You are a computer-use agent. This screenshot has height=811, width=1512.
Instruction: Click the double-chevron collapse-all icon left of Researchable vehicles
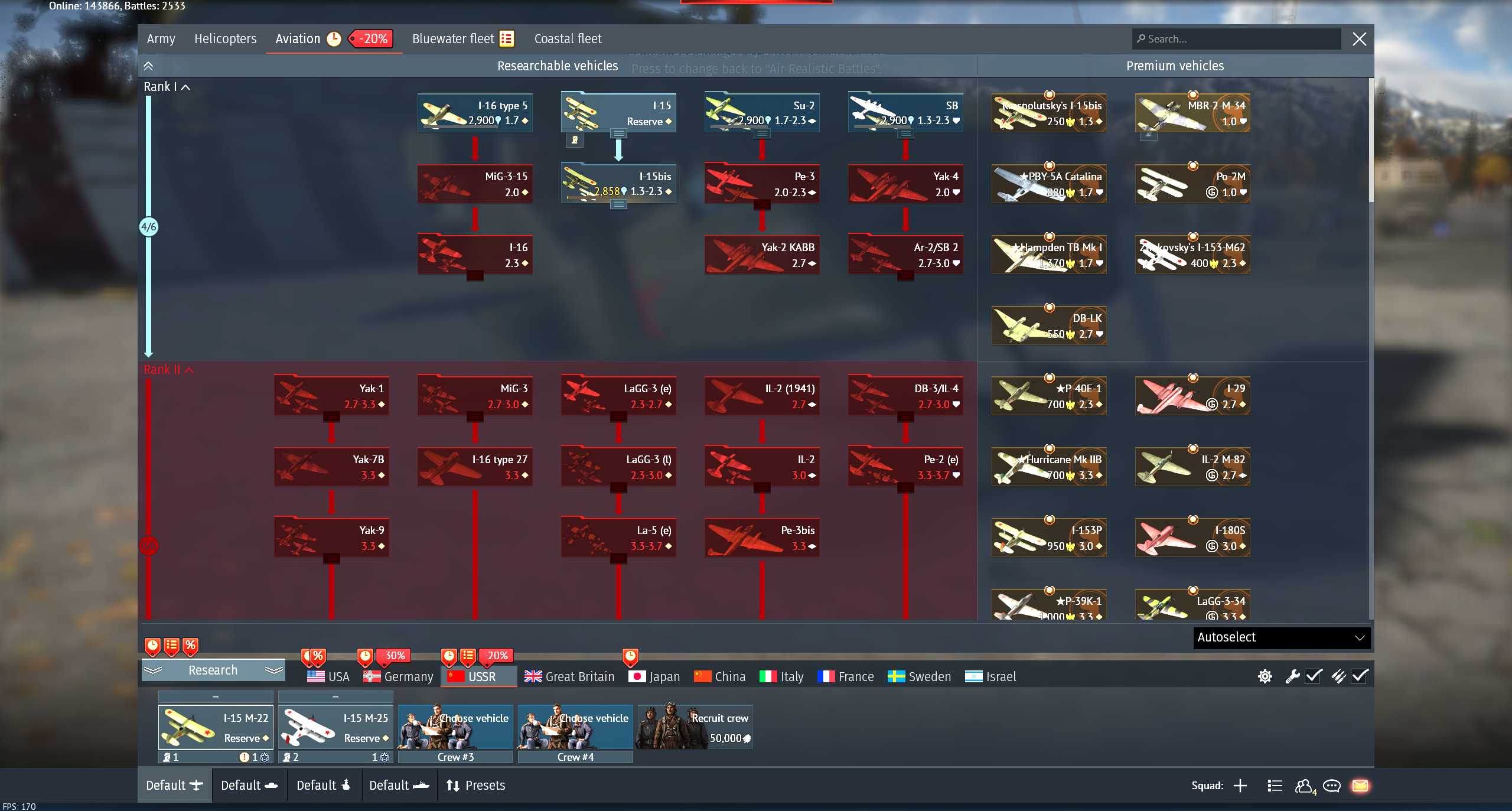point(148,66)
